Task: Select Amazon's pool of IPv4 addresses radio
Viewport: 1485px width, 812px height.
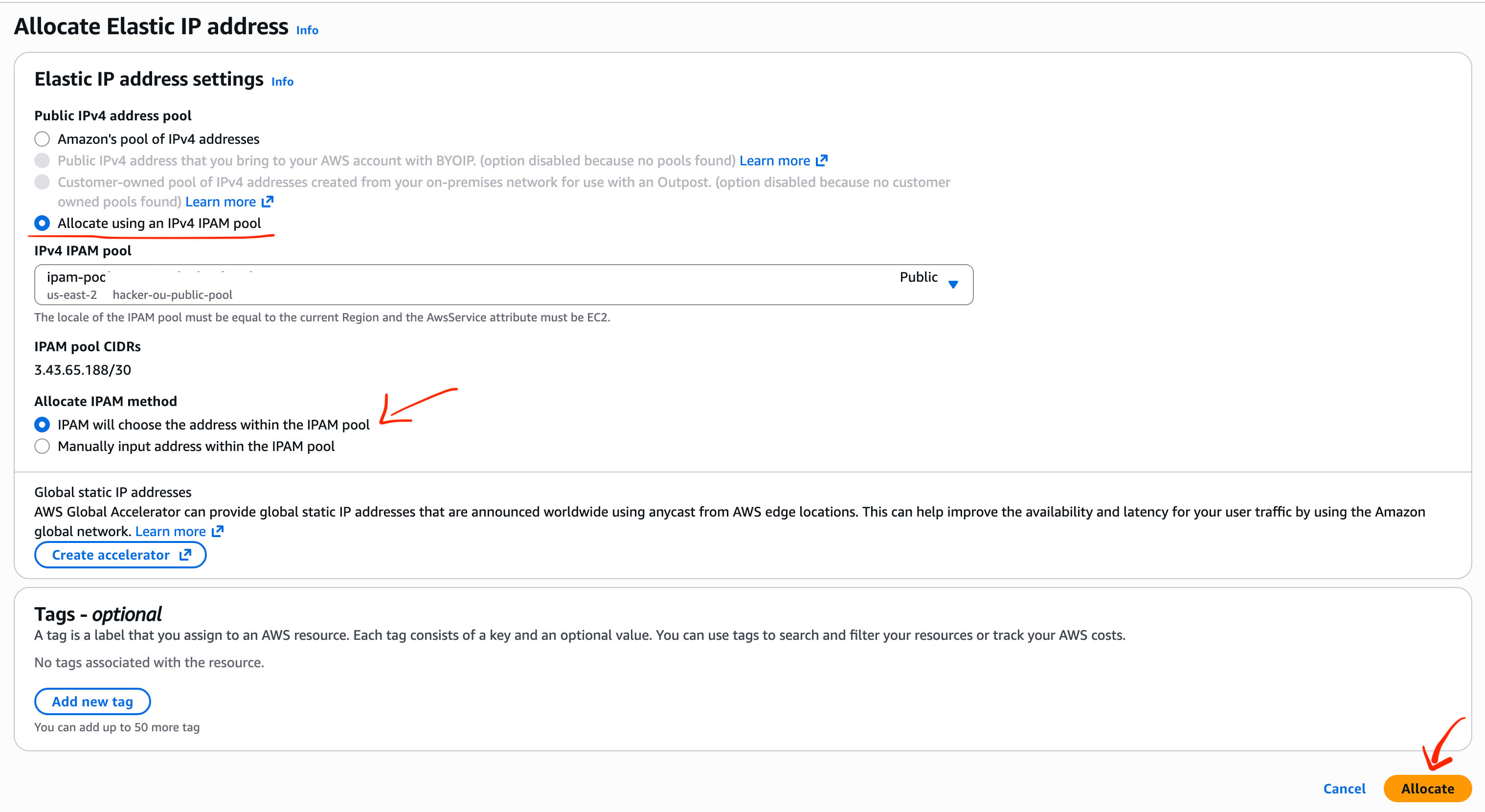Action: click(x=42, y=139)
